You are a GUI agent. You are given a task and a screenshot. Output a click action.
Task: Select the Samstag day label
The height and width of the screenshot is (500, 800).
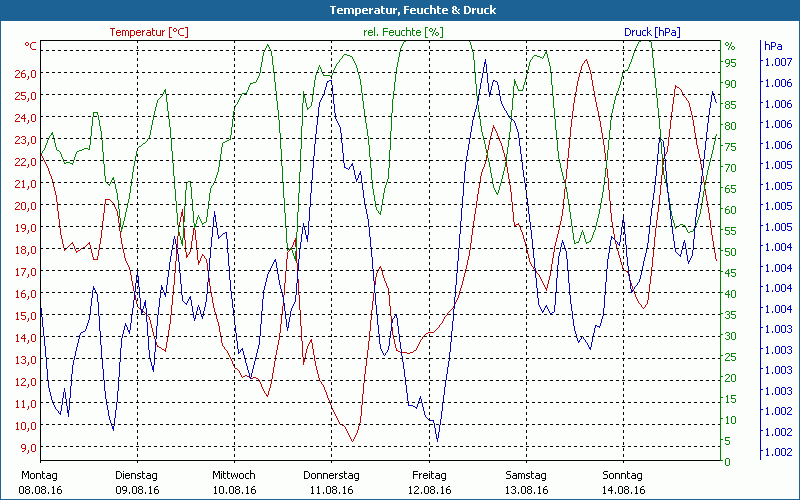coord(525,475)
